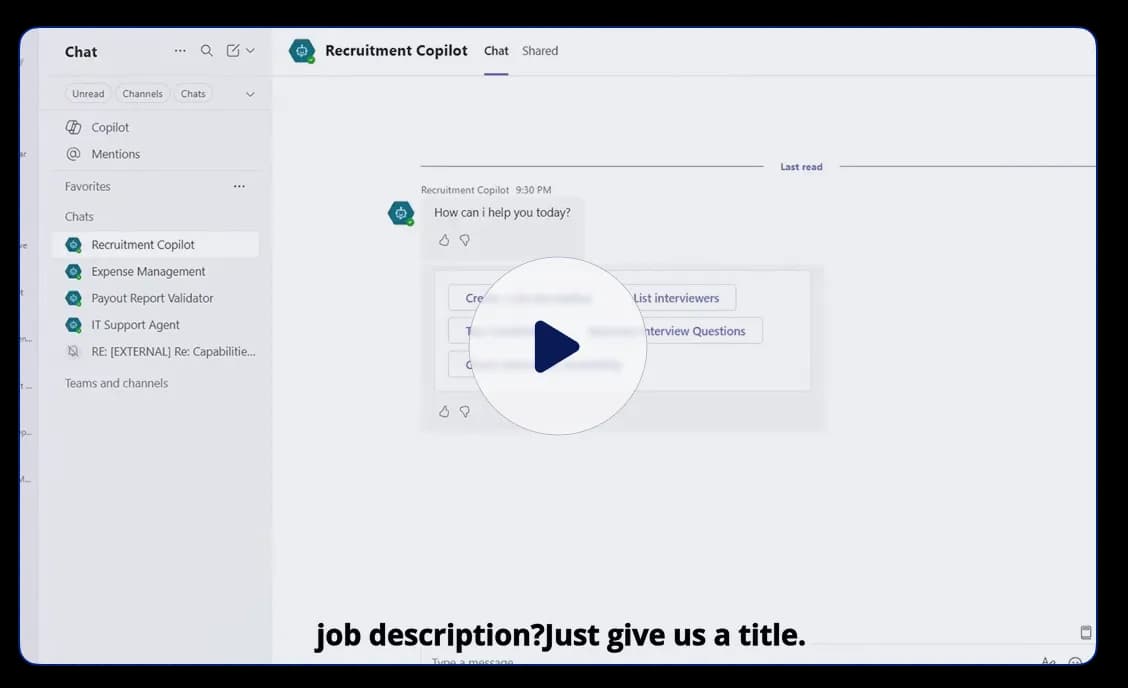Click the Copilot icon in sidebar

click(x=73, y=127)
